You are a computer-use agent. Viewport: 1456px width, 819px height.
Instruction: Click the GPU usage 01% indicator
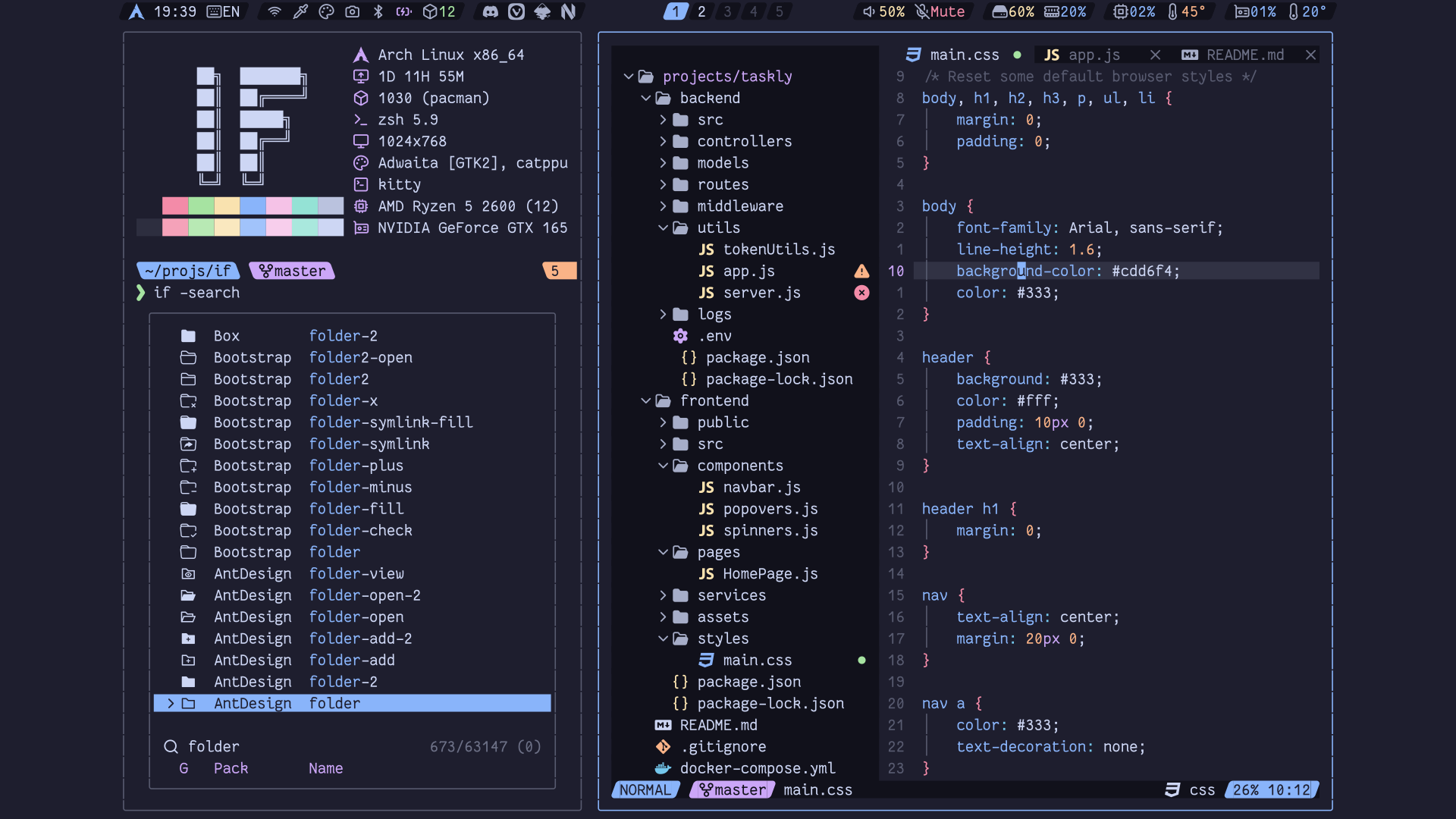[x=1255, y=11]
